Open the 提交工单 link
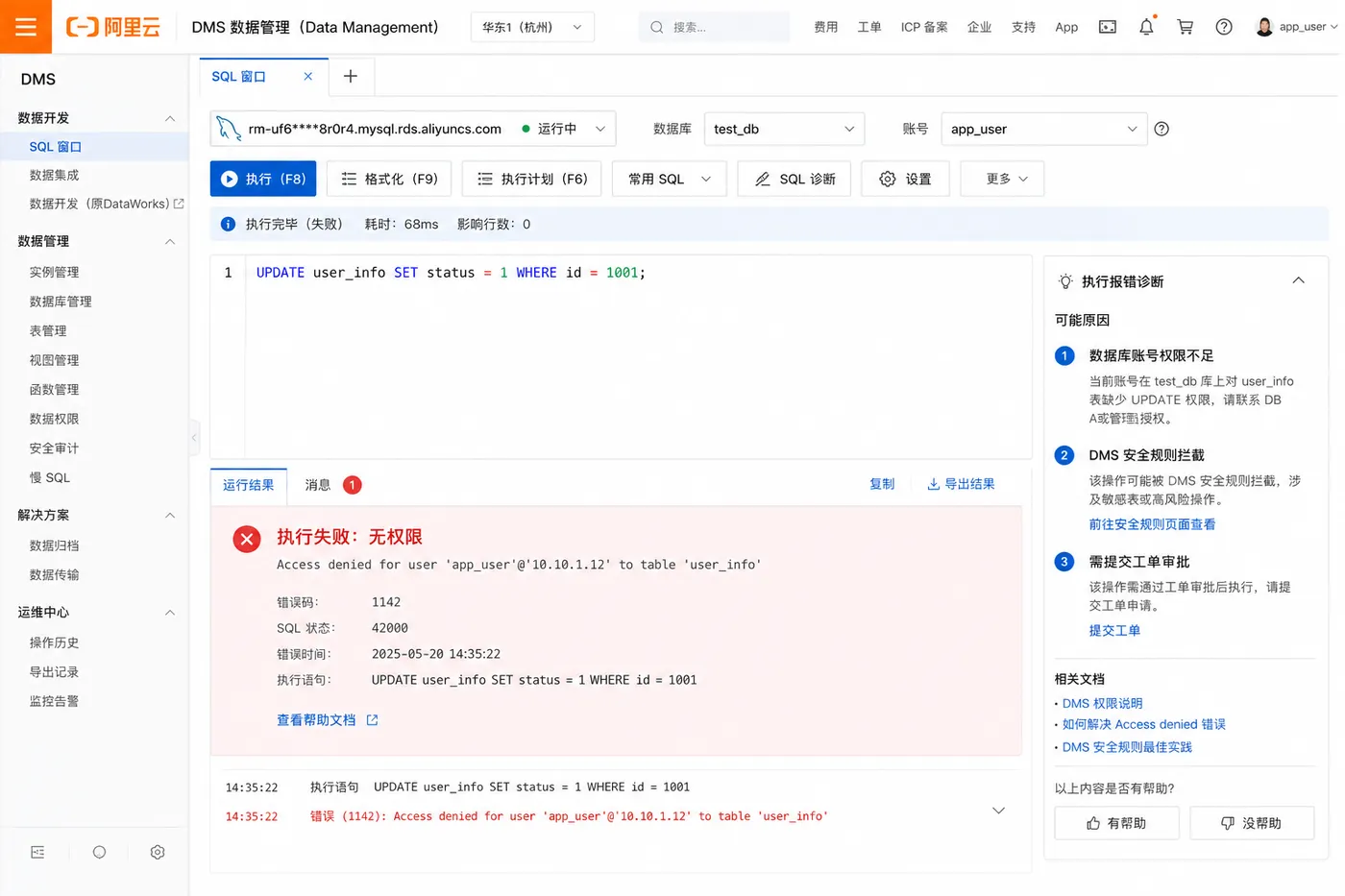This screenshot has width=1345, height=896. pos(1114,631)
